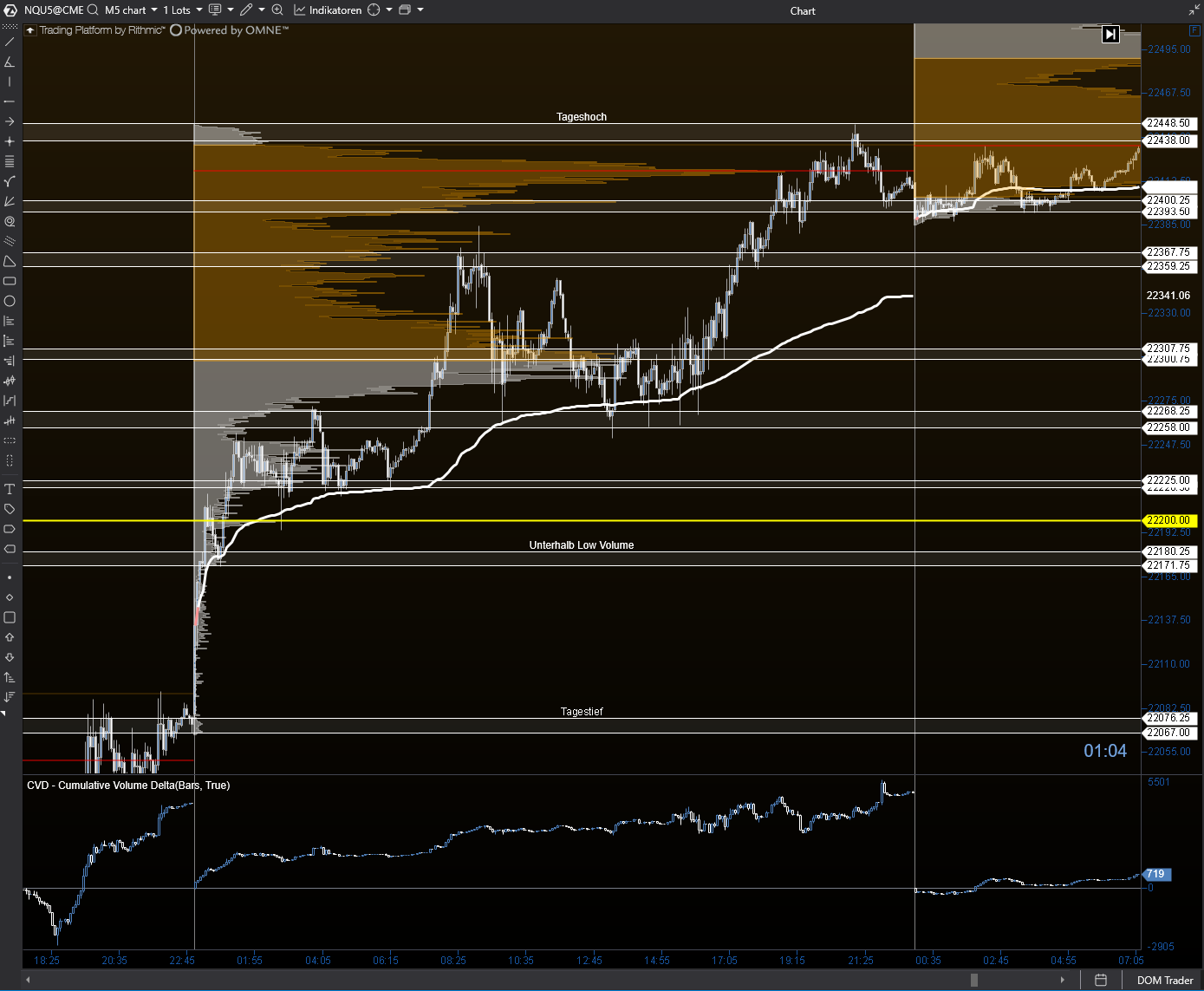The height and width of the screenshot is (991, 1204).
Task: Toggle the F button at chart corner
Action: (x=1195, y=30)
